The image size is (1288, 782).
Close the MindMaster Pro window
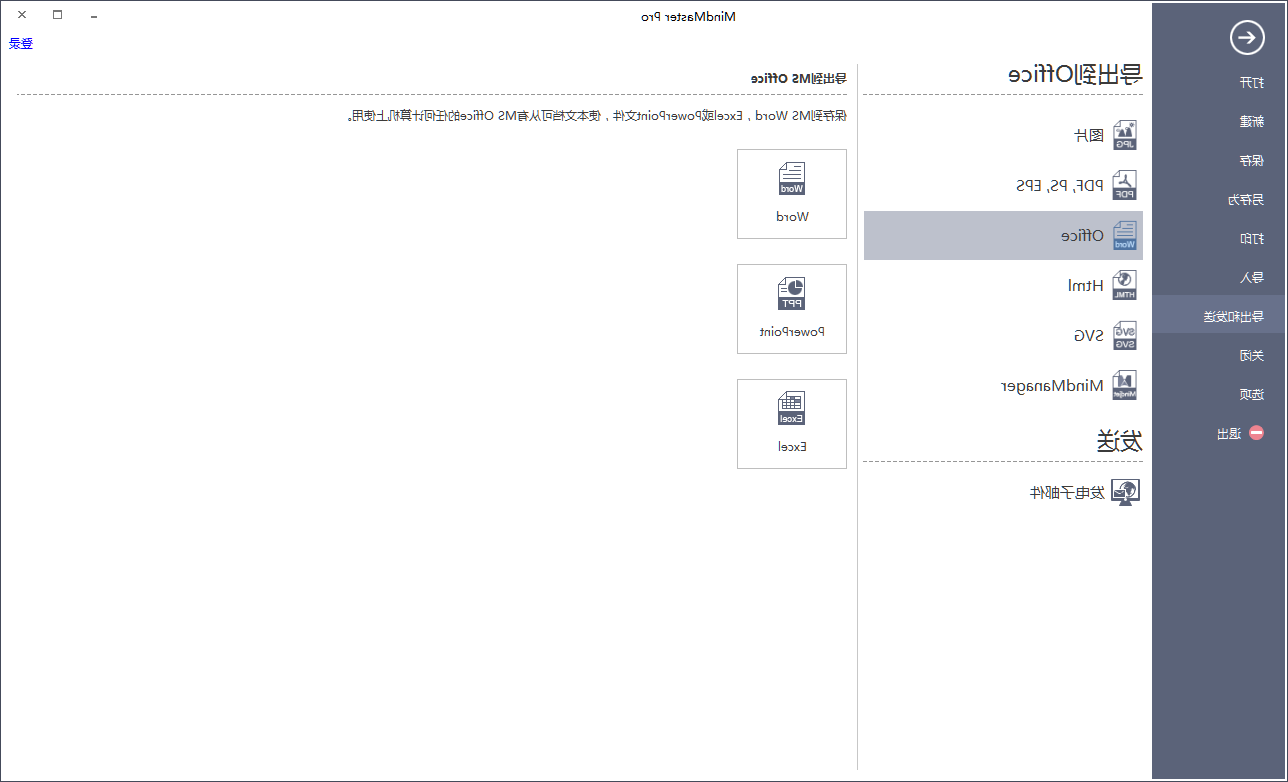click(22, 15)
